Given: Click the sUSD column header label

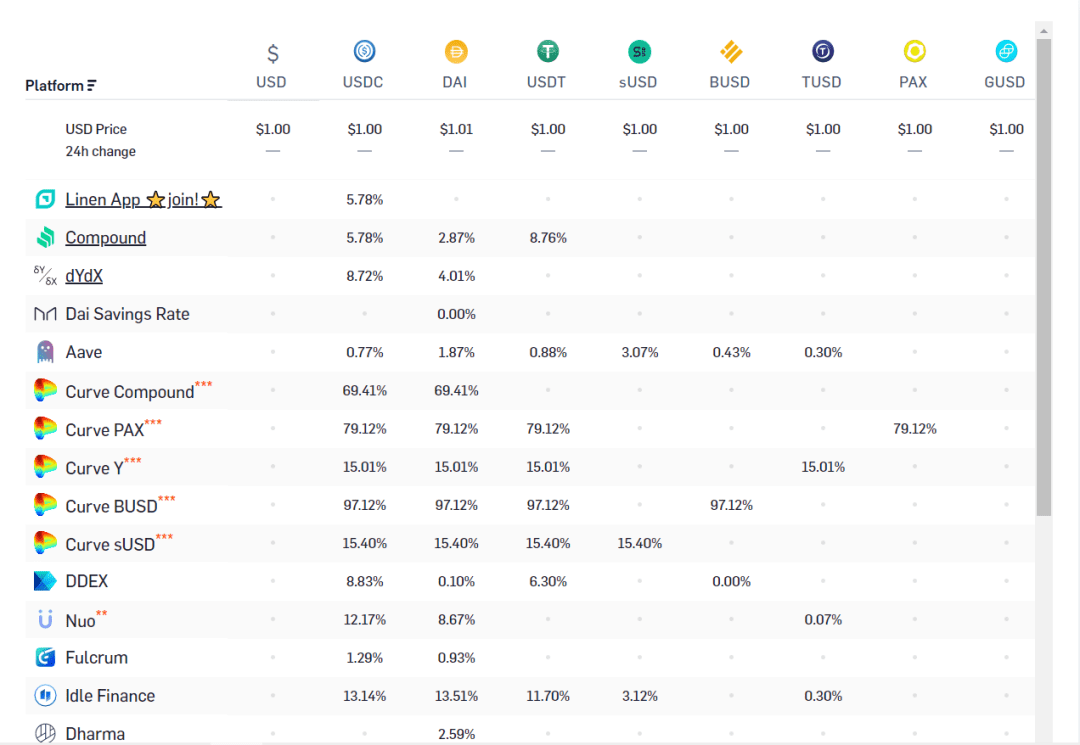Looking at the screenshot, I should (638, 82).
